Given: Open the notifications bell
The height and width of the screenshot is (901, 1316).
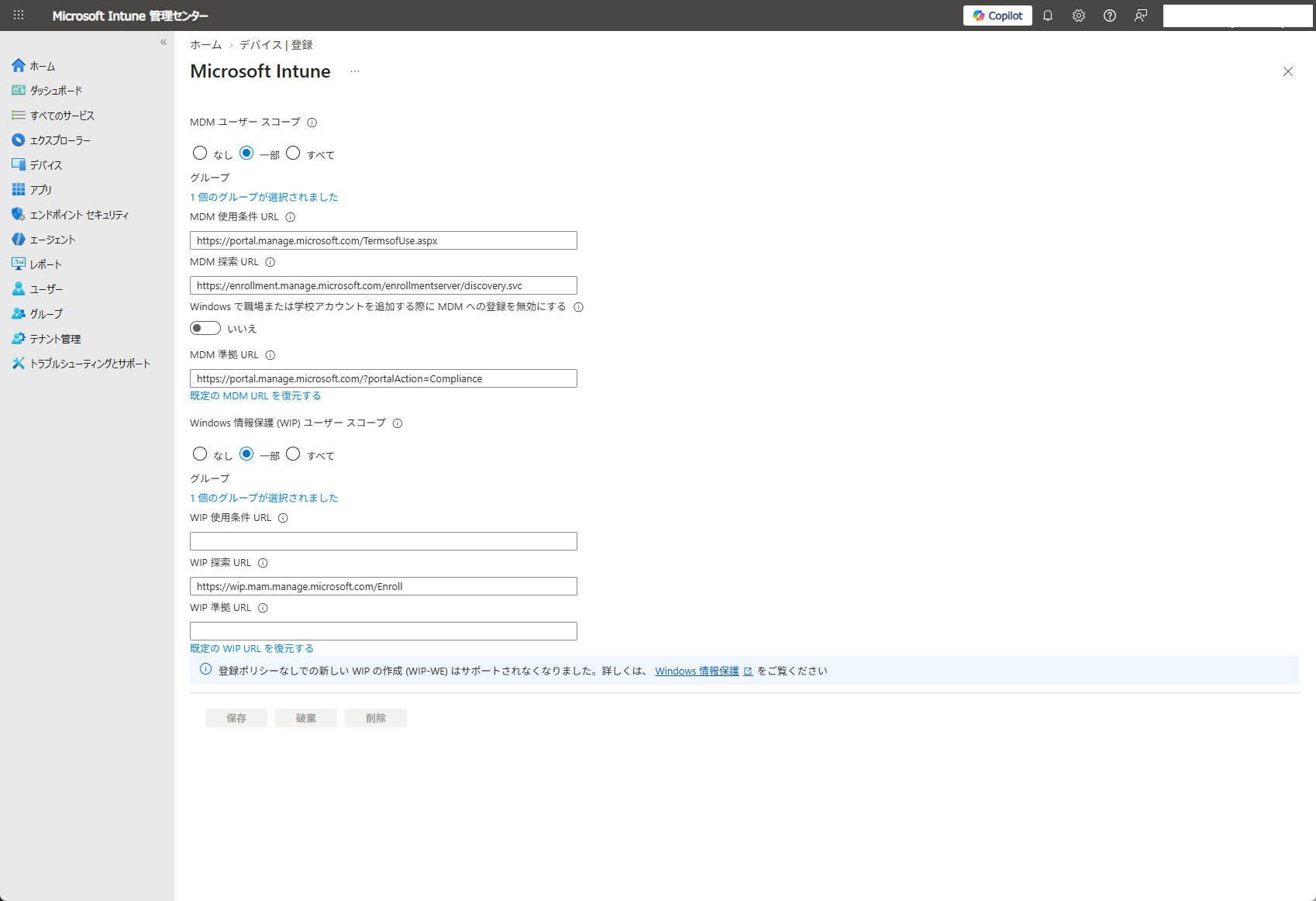Looking at the screenshot, I should point(1048,16).
